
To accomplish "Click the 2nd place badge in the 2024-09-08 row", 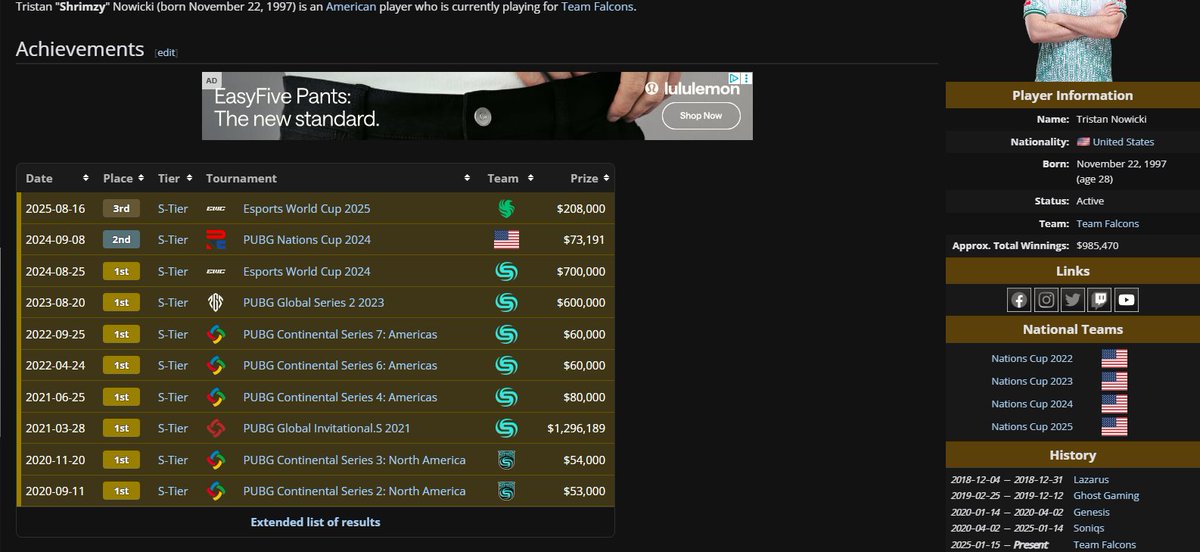I will [x=121, y=240].
